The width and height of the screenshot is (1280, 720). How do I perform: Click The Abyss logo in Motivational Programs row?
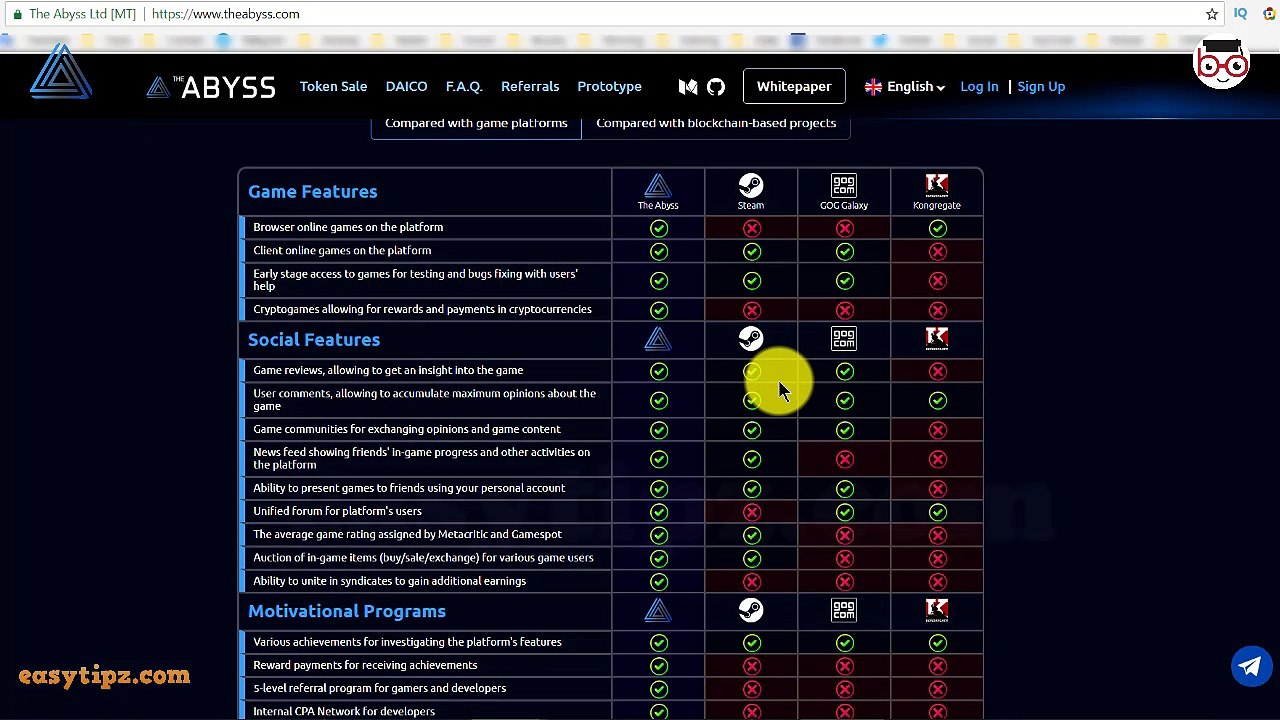[x=658, y=611]
